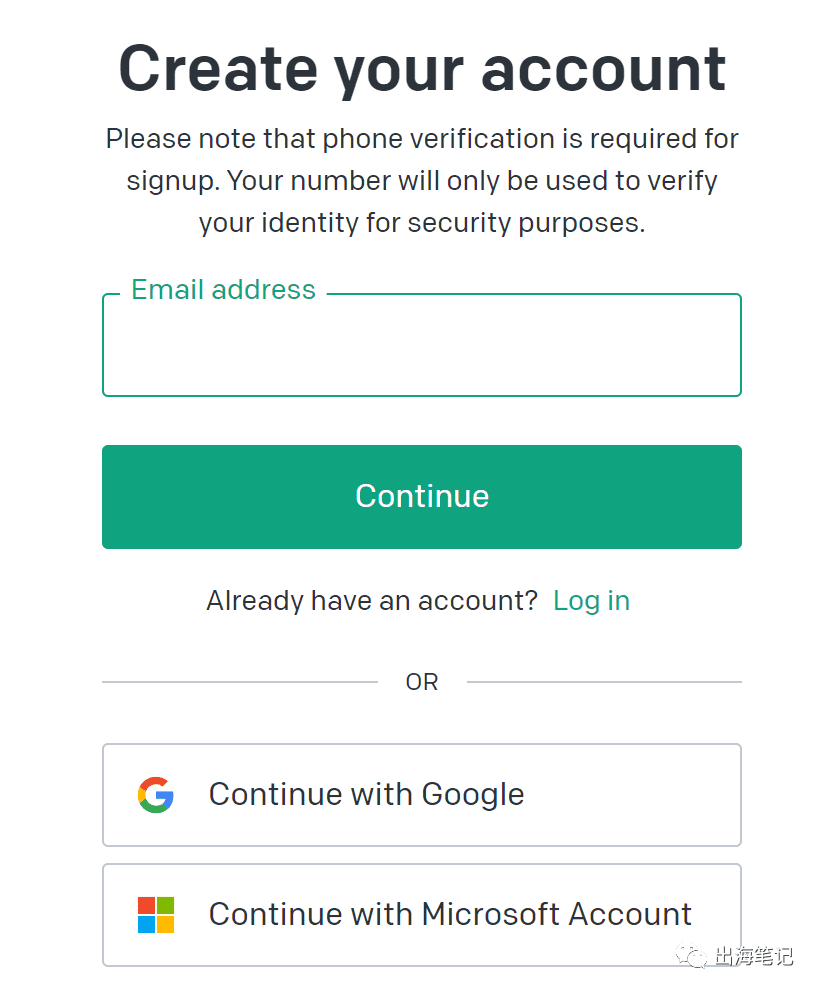Click the divider line left of OR
The height and width of the screenshot is (992, 820).
[x=240, y=682]
